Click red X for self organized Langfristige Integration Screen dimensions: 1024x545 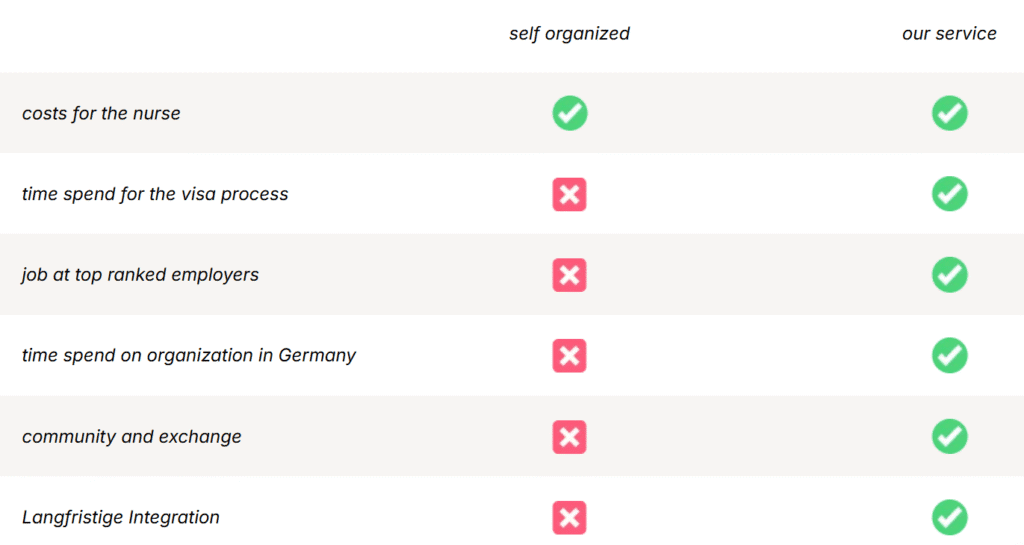570,518
